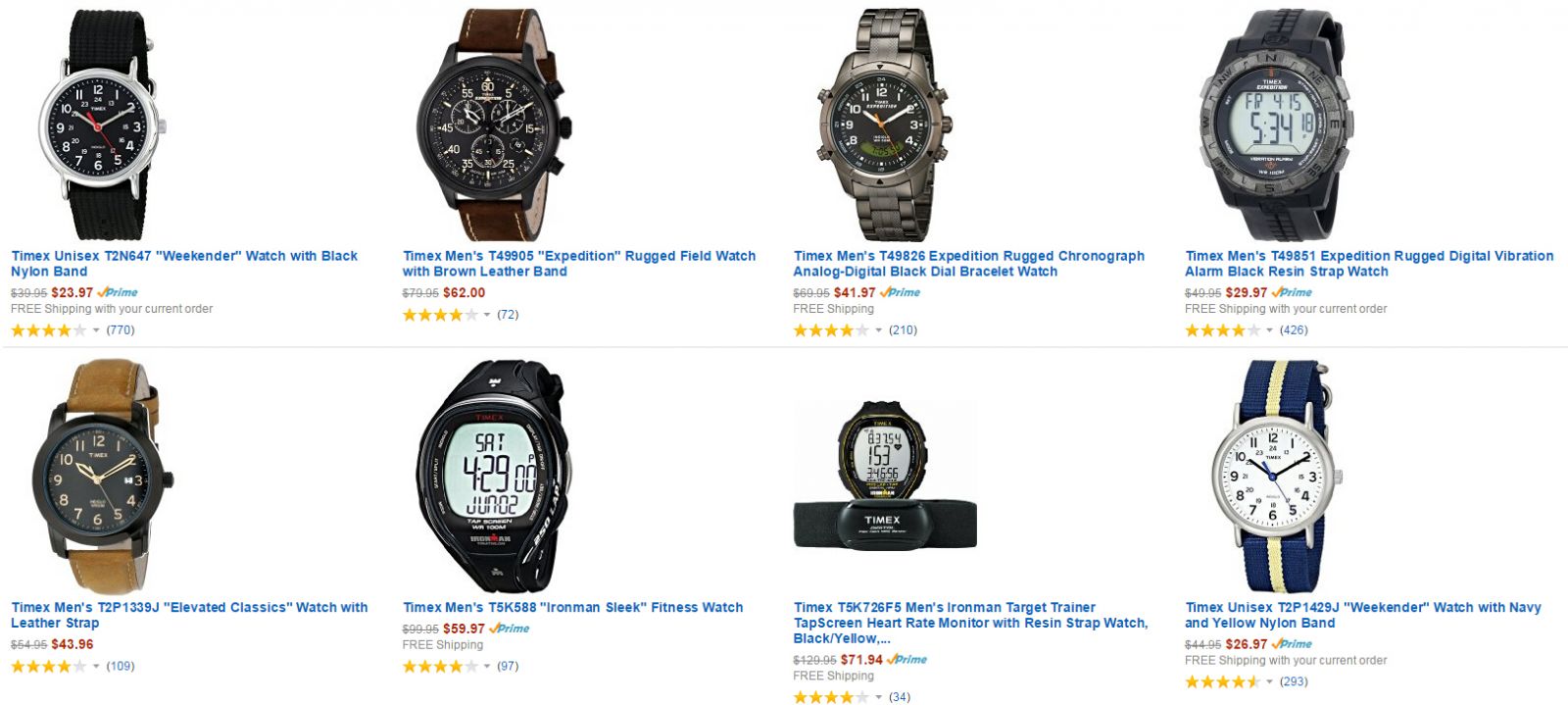1568x705 pixels.
Task: Open rating breakdown arrow next to 293 reviews
Action: point(1269,682)
